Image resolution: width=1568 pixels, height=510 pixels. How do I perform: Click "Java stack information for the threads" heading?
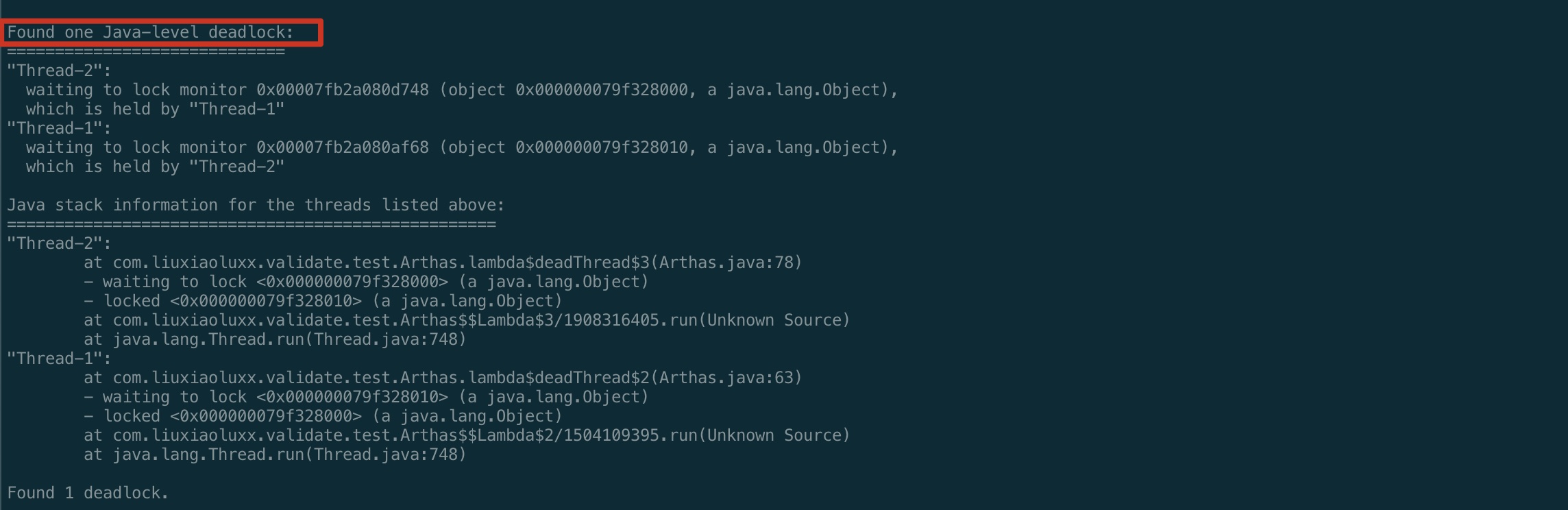coord(256,205)
